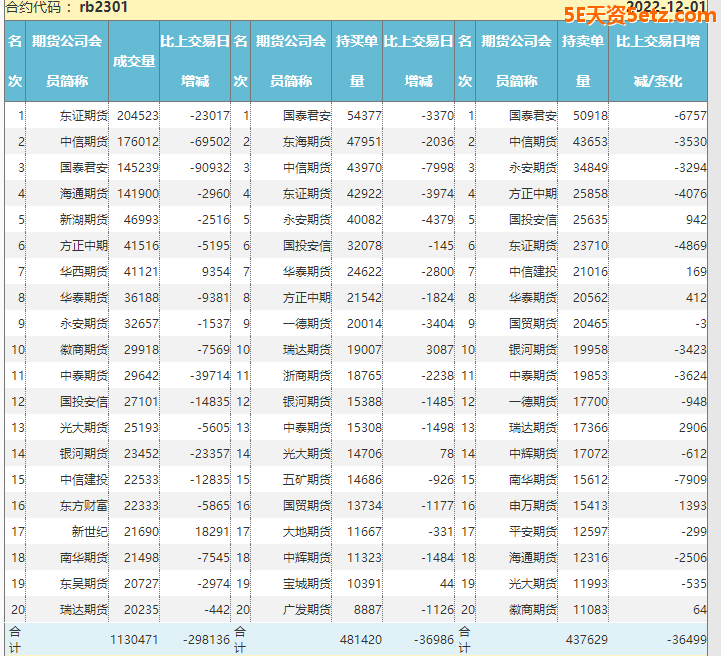Viewport: 721px width, 656px height.
Task: Click 南华期货 short change -7909
Action: (x=690, y=480)
